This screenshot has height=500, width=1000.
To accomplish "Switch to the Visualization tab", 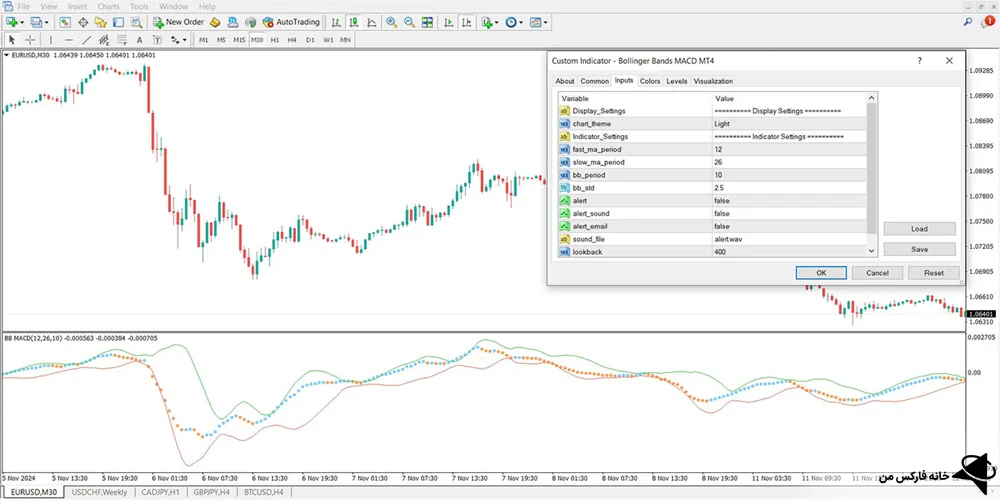I will (x=713, y=81).
